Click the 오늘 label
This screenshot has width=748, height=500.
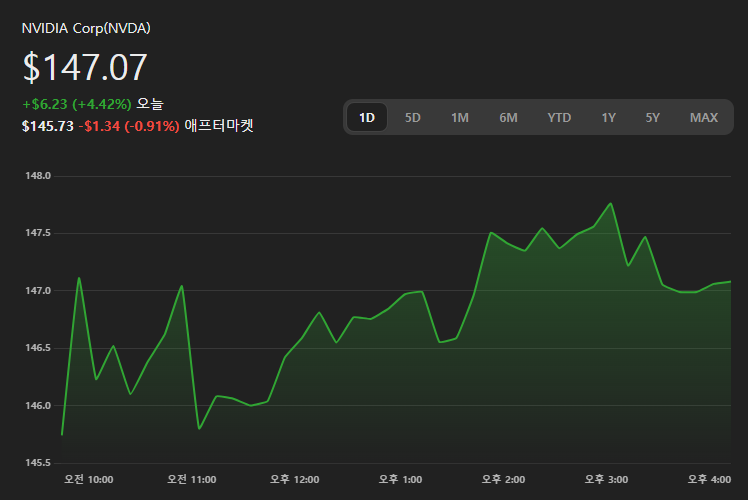coord(150,104)
